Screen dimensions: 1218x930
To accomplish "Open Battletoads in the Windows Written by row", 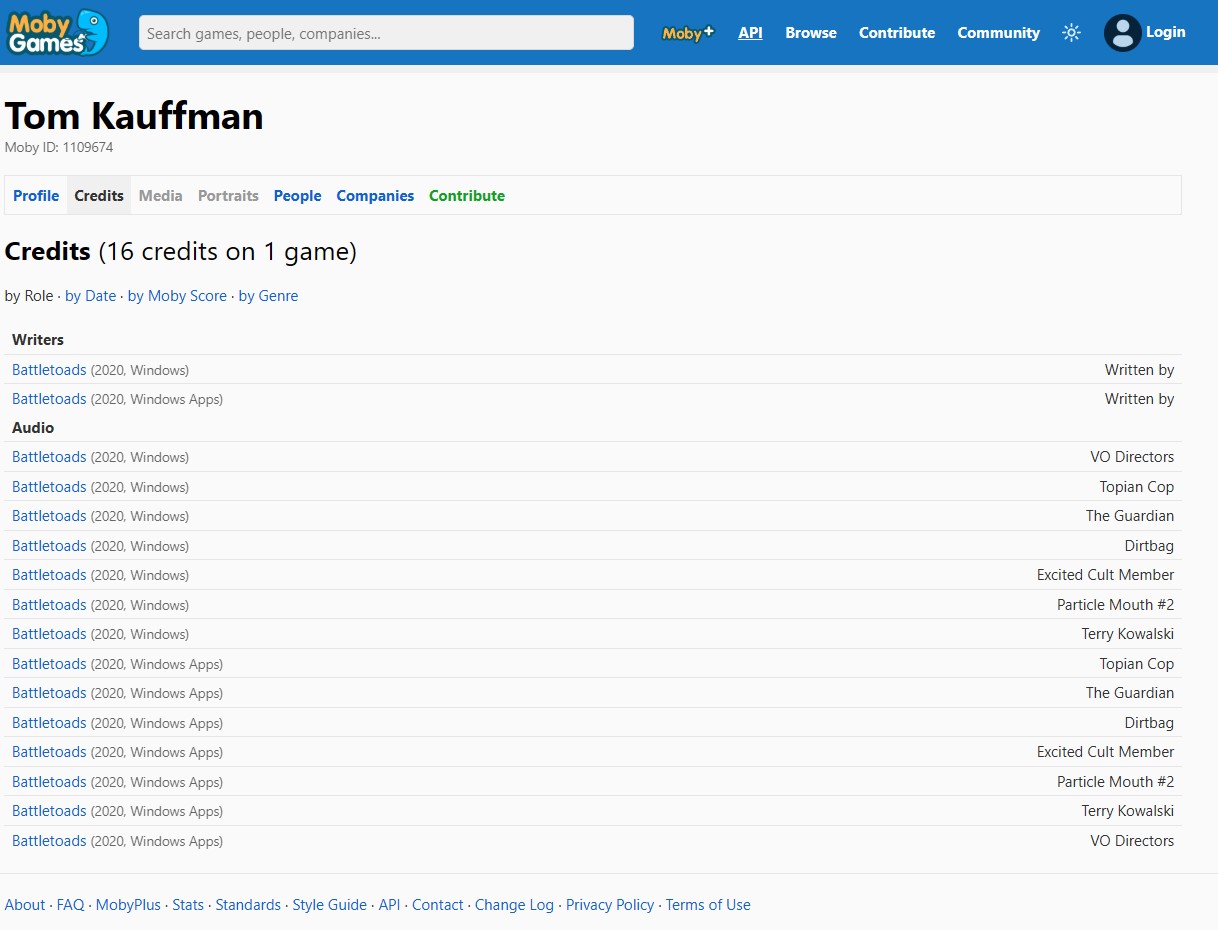I will point(49,370).
